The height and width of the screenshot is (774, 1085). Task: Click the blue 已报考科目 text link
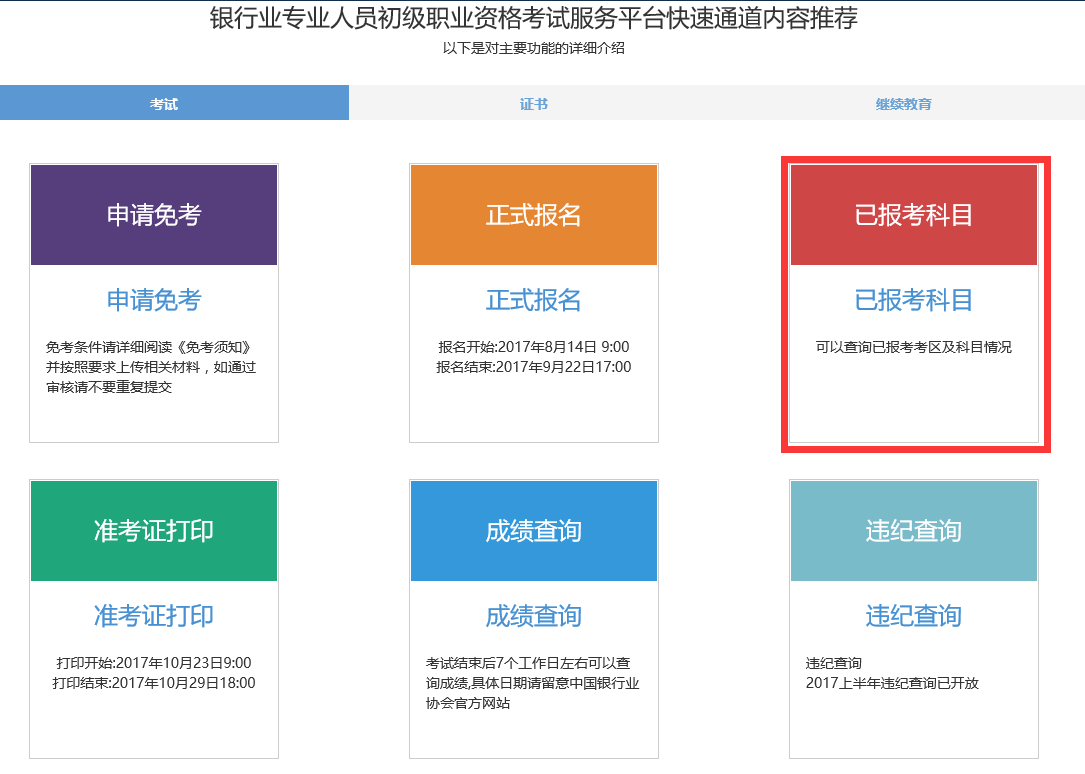coord(913,300)
